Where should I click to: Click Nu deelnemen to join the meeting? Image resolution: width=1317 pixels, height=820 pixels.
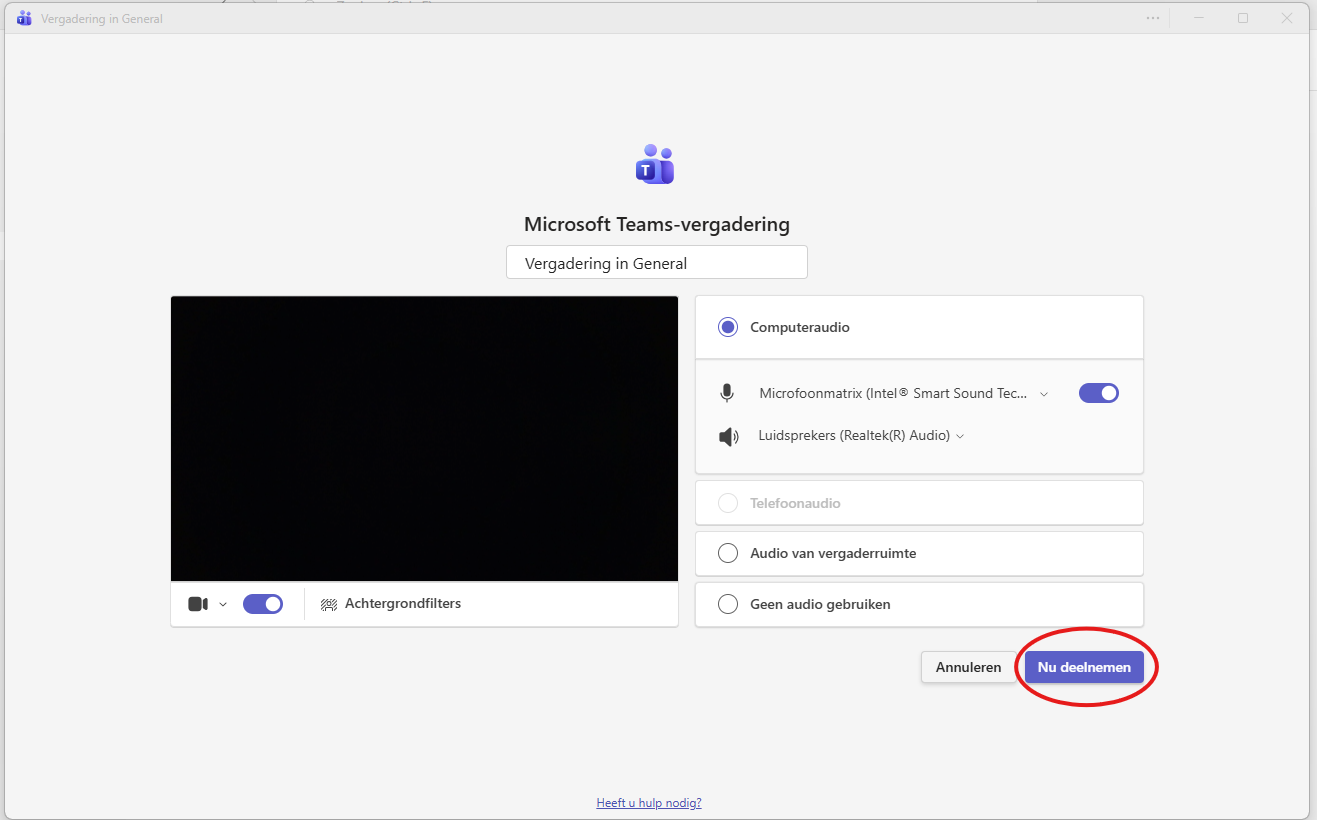[1084, 667]
